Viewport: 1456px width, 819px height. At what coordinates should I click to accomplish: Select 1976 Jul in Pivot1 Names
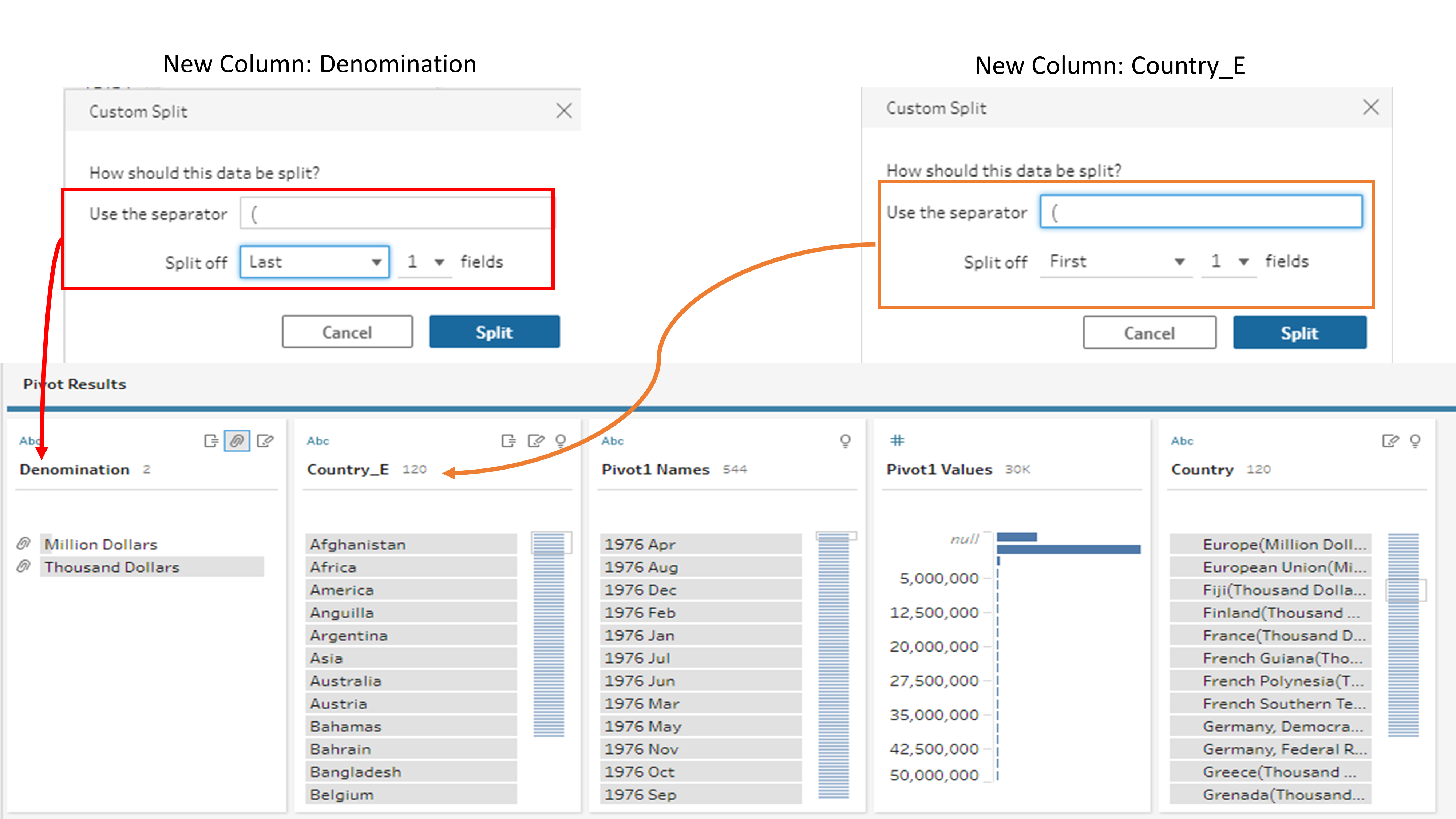701,658
